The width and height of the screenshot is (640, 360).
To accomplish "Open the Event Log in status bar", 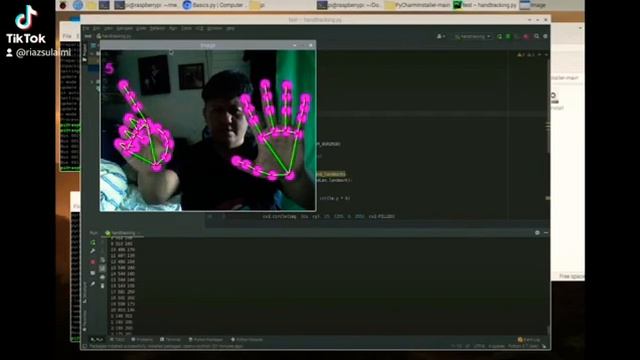I will (x=529, y=340).
